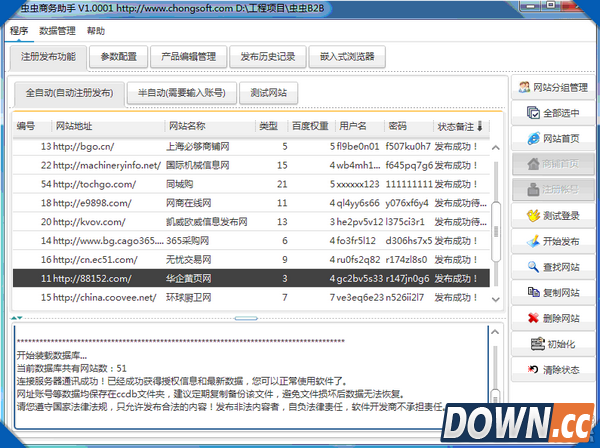Click the 全部选中 select-all icon

click(x=533, y=113)
